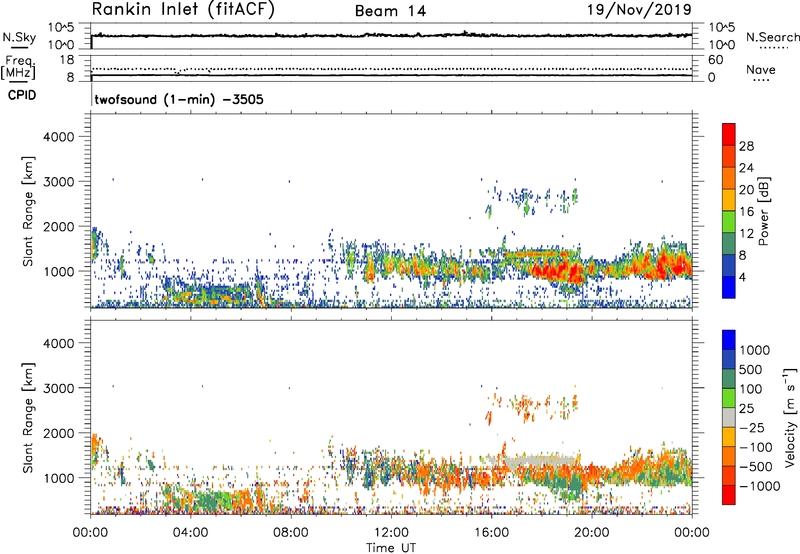Click the '08:00' time tick label

(x=291, y=533)
